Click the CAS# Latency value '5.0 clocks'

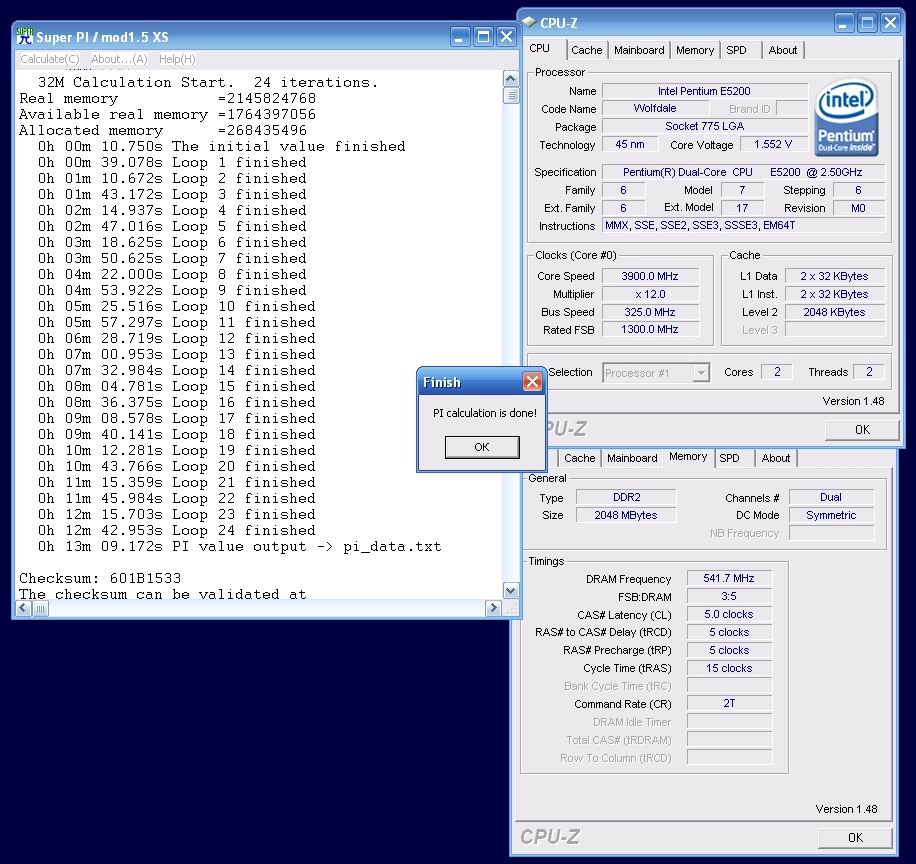(729, 615)
